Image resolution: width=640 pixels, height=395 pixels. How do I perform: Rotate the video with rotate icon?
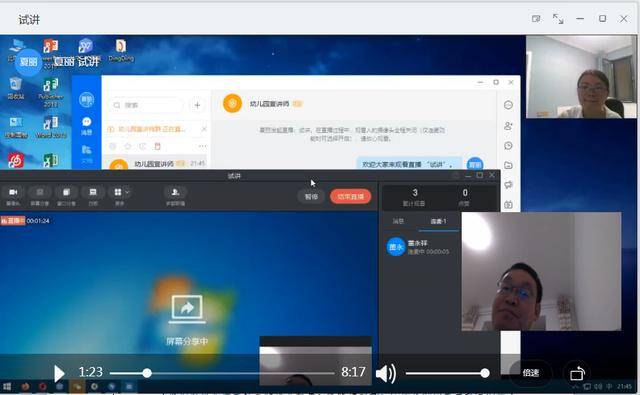577,373
